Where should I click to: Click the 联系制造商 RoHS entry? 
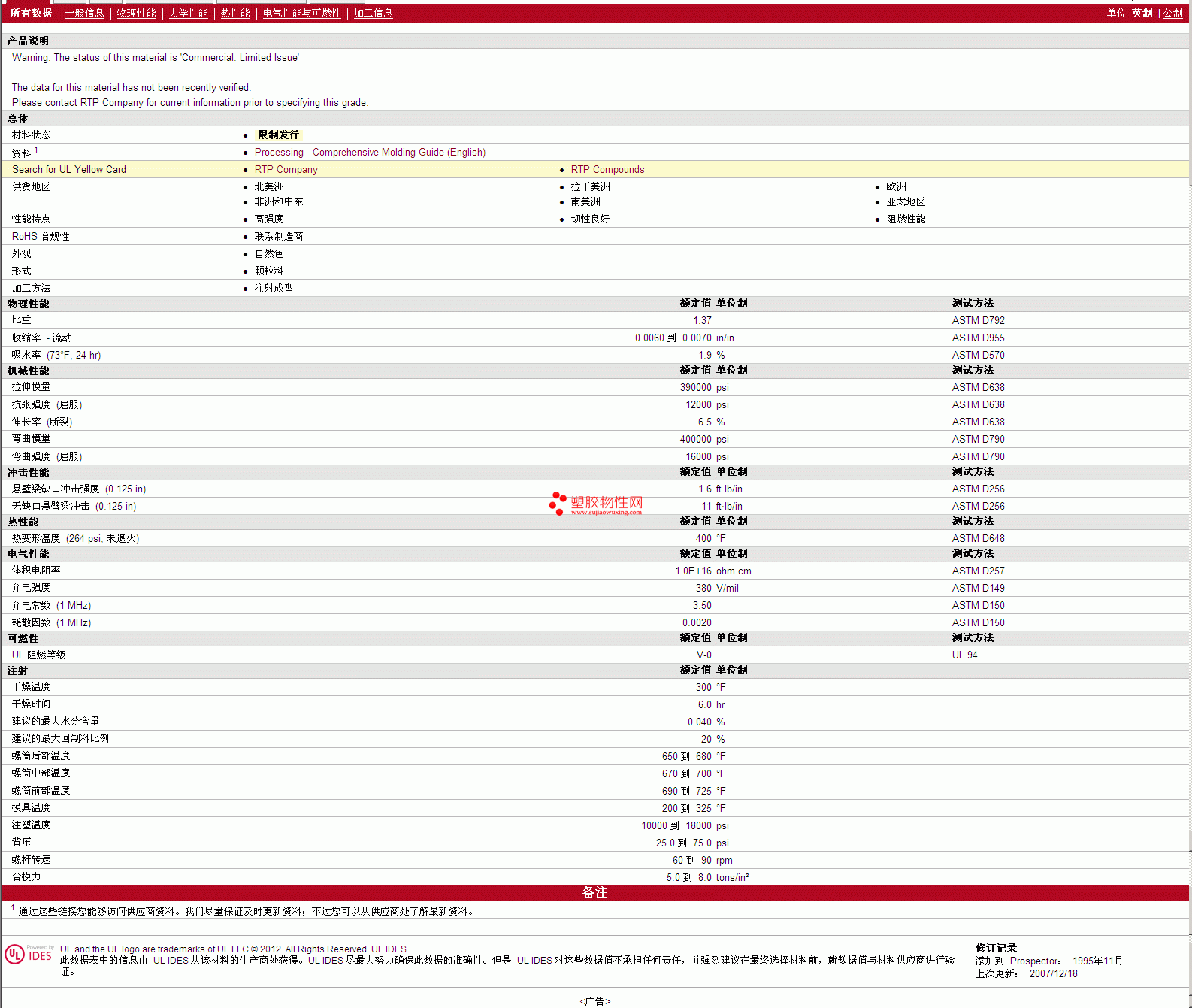(279, 236)
